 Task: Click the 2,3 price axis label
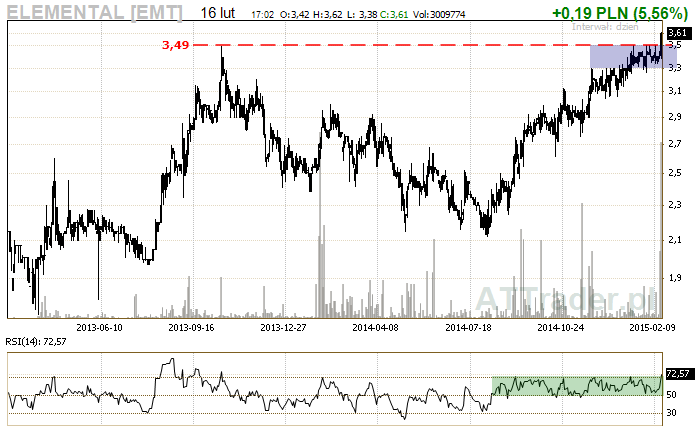[675, 205]
